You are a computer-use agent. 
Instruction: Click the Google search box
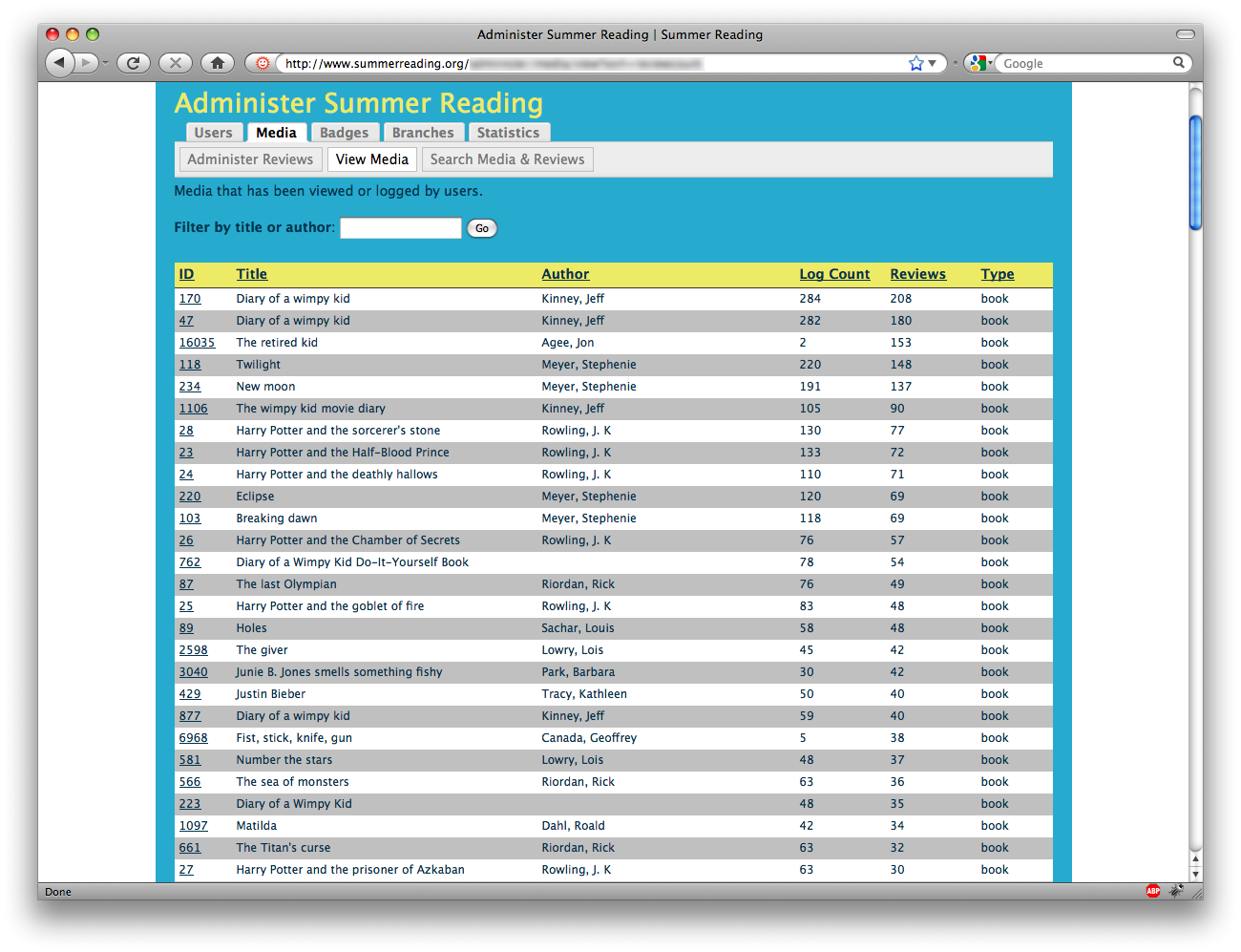coord(1083,63)
